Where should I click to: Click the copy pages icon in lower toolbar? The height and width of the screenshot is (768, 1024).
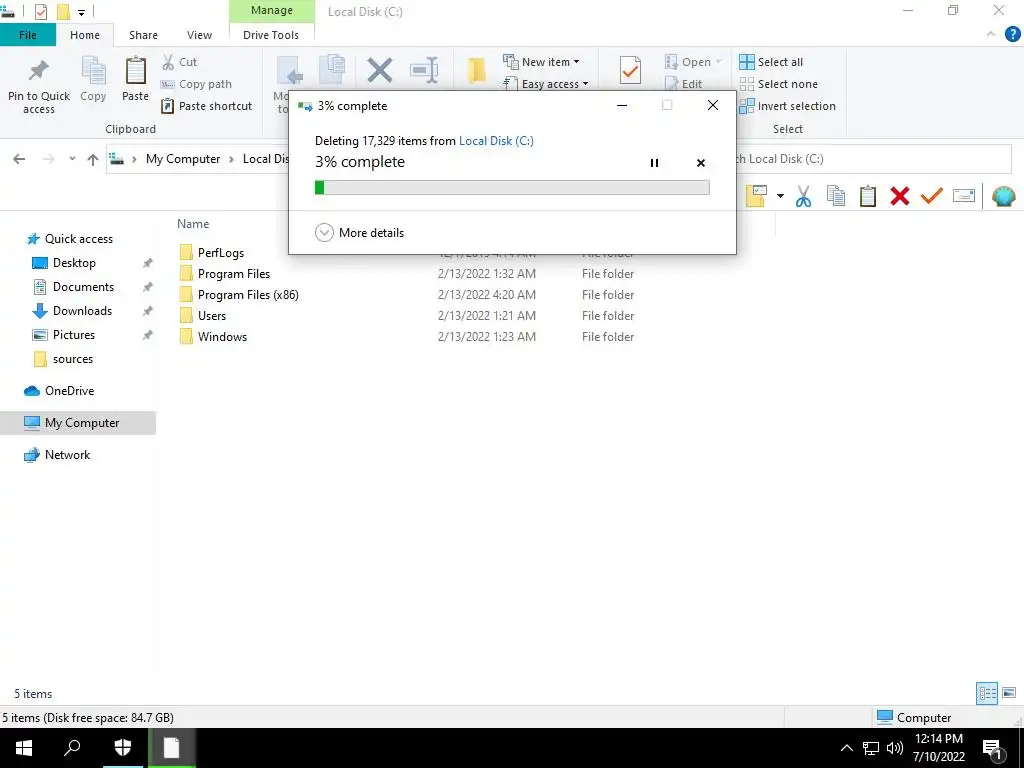tap(836, 196)
